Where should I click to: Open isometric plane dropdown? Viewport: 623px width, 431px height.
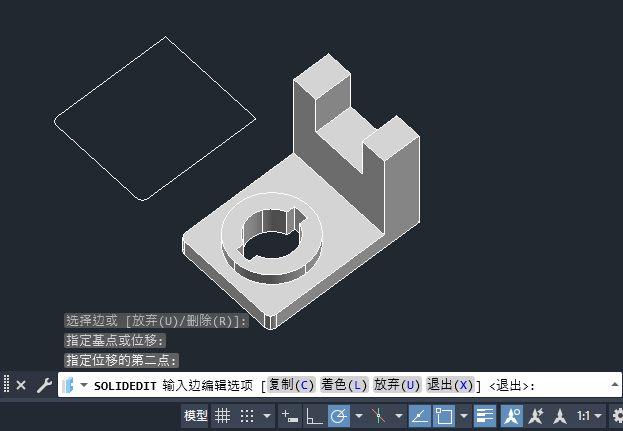399,416
